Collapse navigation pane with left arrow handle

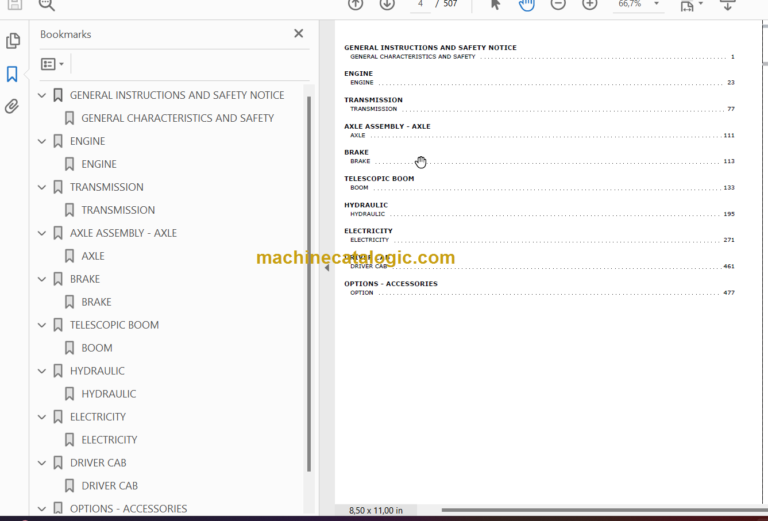(327, 267)
